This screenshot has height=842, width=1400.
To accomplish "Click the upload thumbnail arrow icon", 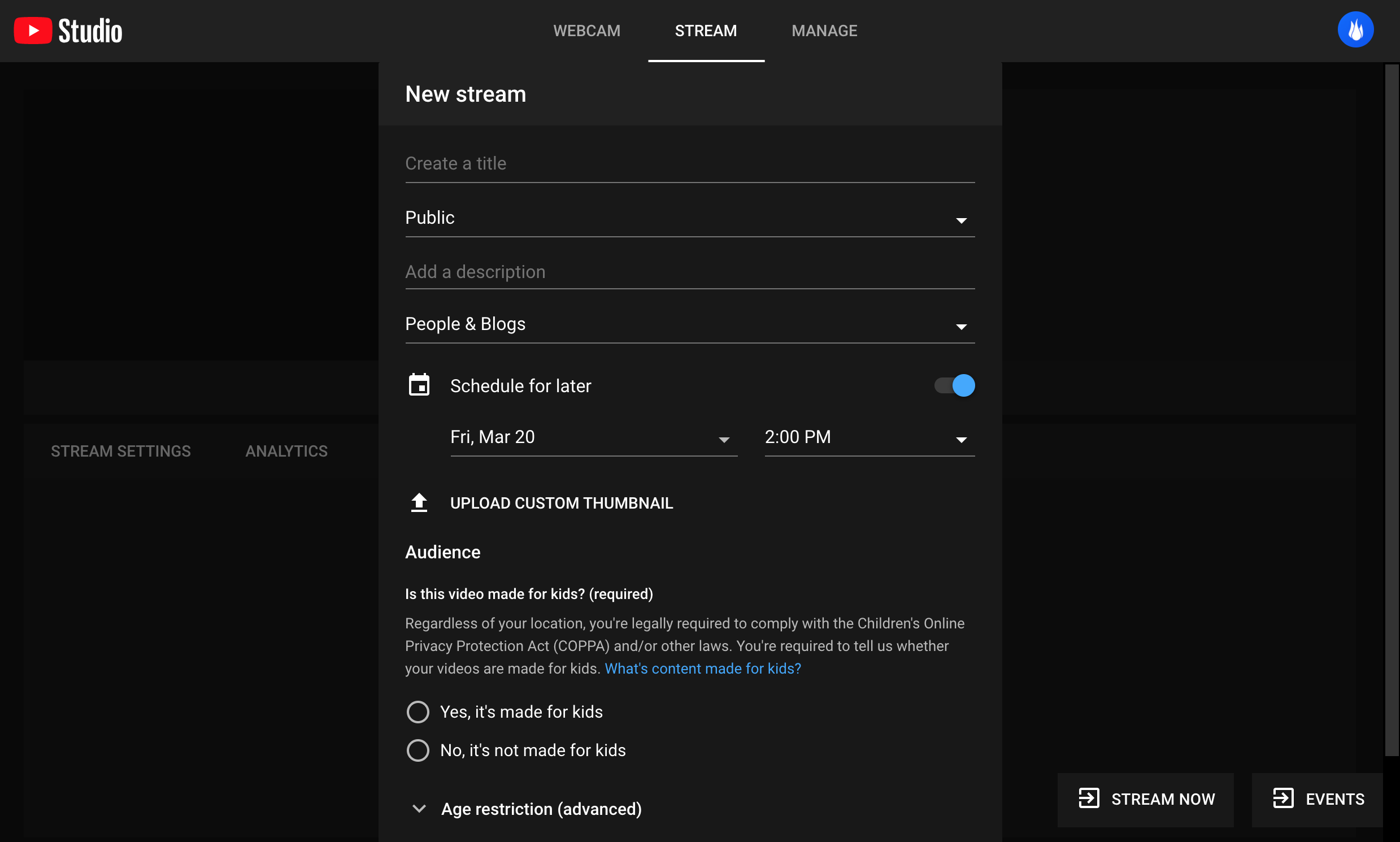I will coord(419,503).
